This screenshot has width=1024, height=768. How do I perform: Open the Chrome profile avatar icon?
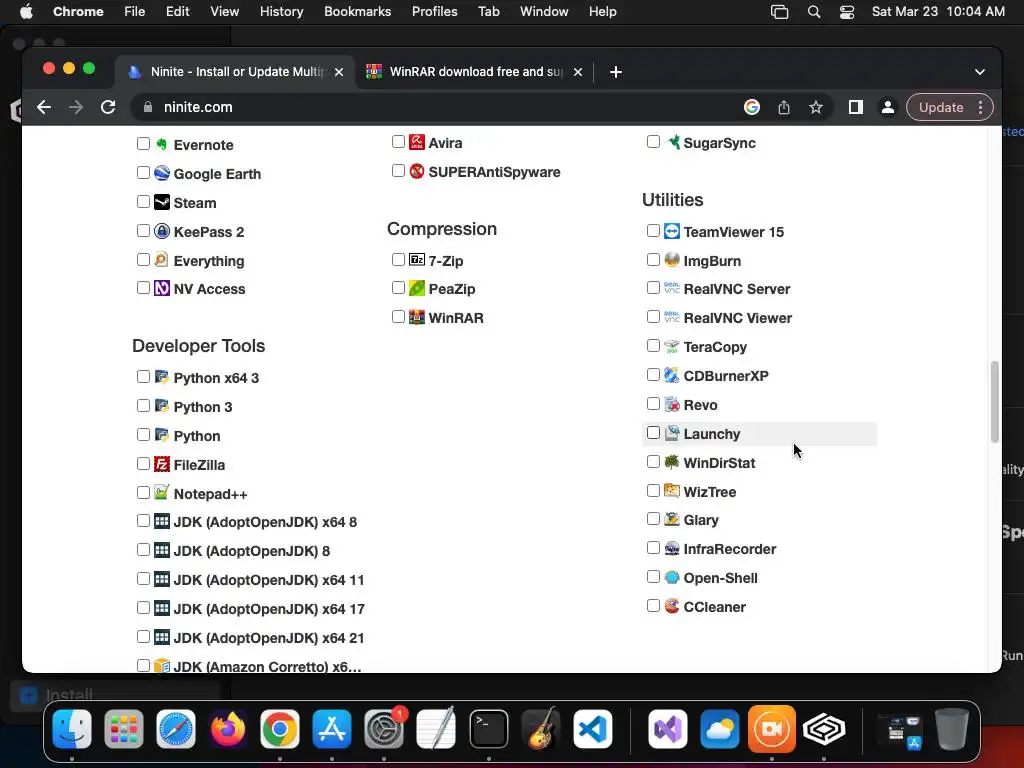coord(888,107)
